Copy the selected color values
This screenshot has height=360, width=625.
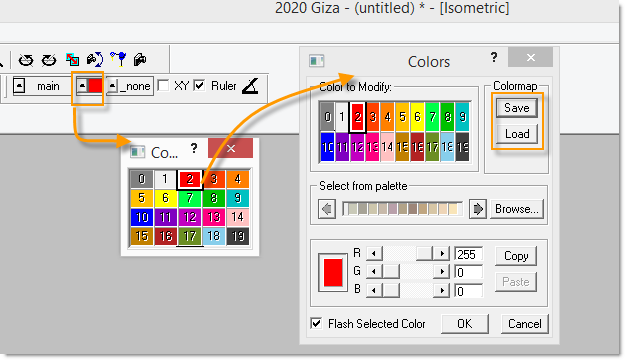516,256
